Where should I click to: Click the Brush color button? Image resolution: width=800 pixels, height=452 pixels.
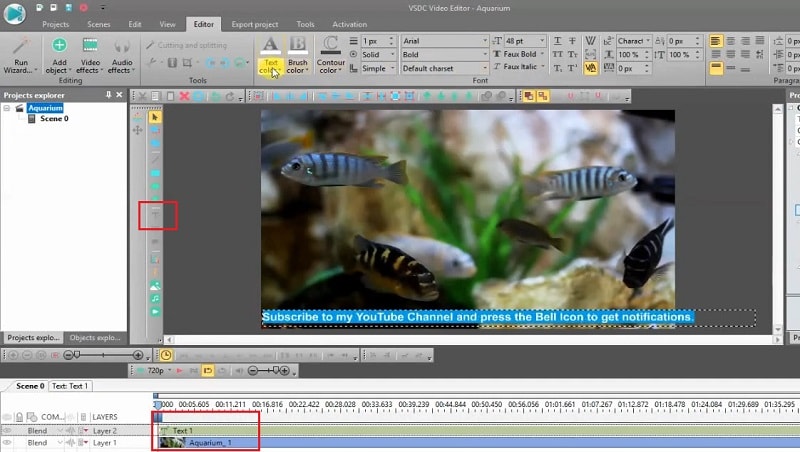(297, 56)
